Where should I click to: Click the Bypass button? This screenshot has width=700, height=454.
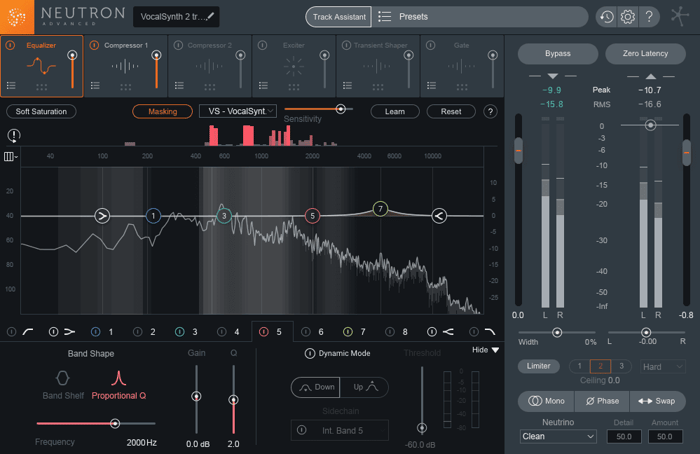[558, 54]
